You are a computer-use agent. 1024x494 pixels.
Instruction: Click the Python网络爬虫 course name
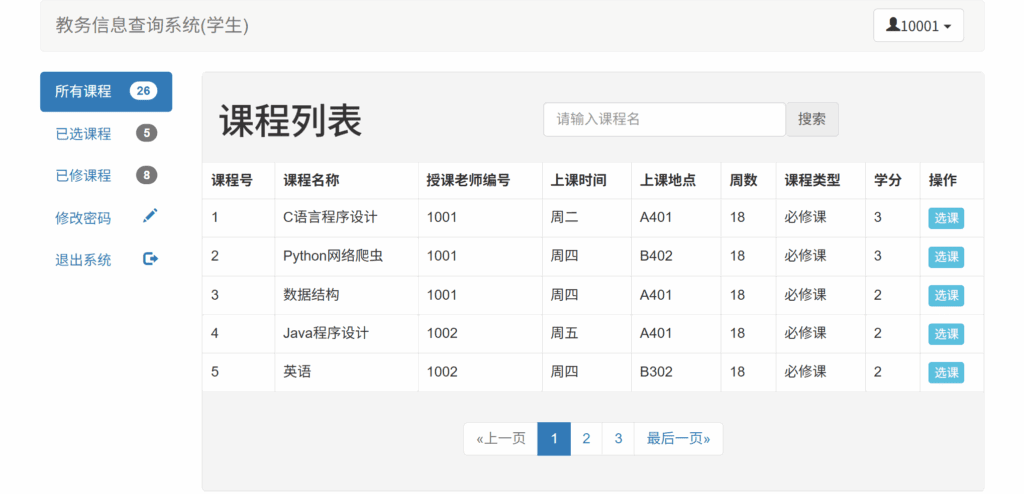pyautogui.click(x=332, y=255)
